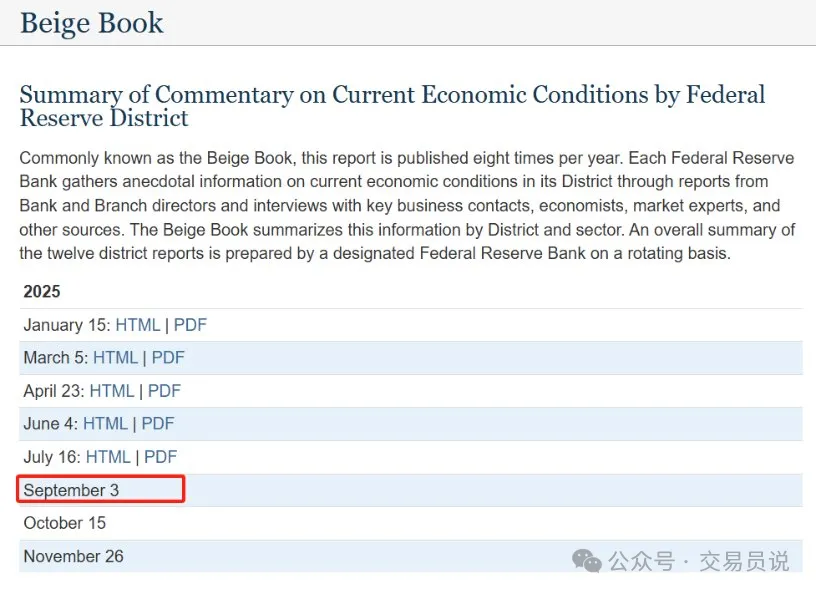The height and width of the screenshot is (594, 816).
Task: Open the April 23 PDF link
Action: pos(164,391)
